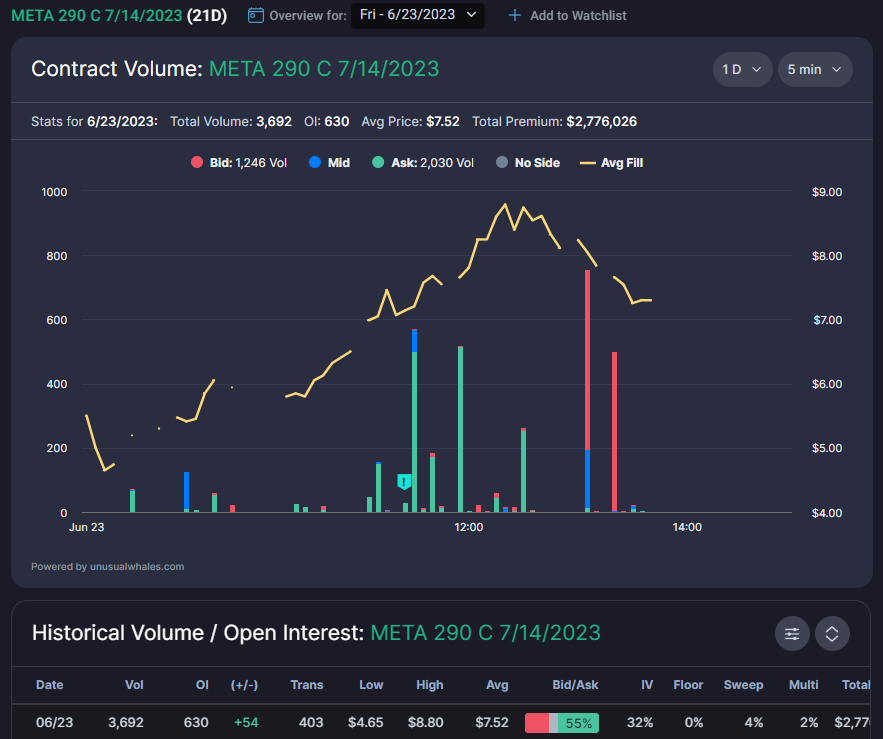Toggle the Avg Fill line in legend
This screenshot has width=883, height=739.
(611, 163)
